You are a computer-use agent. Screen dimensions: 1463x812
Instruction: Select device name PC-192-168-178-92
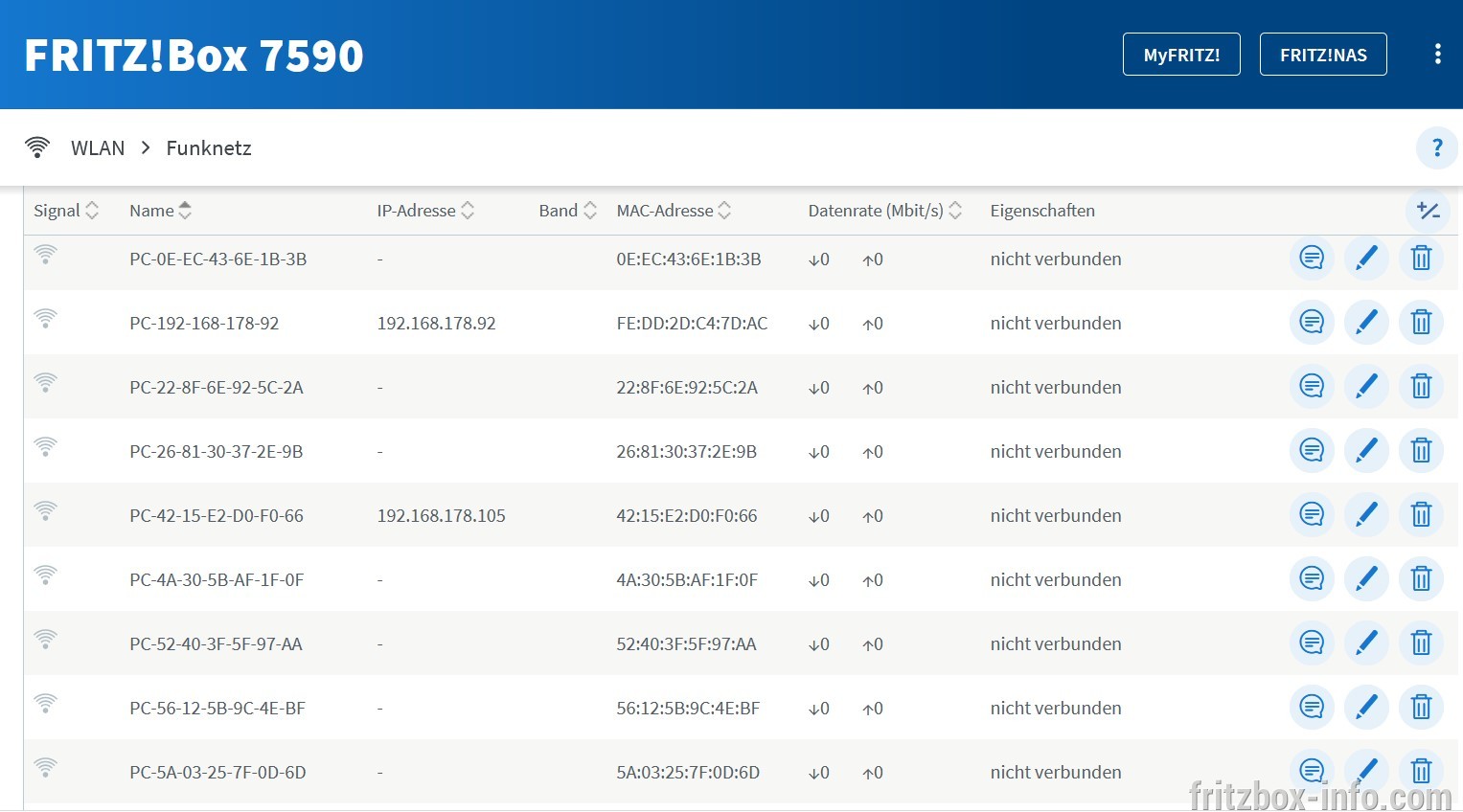(204, 323)
